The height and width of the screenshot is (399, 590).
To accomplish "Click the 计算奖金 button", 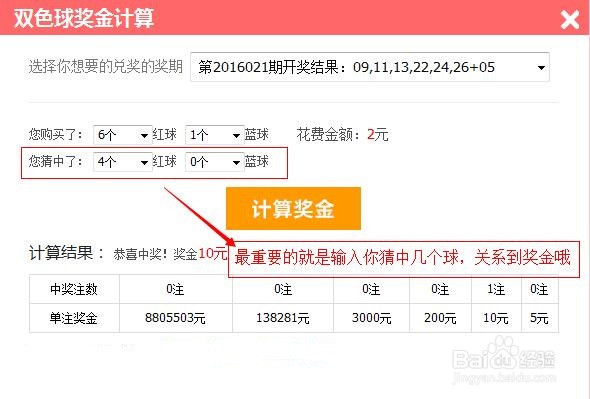I will (x=293, y=208).
